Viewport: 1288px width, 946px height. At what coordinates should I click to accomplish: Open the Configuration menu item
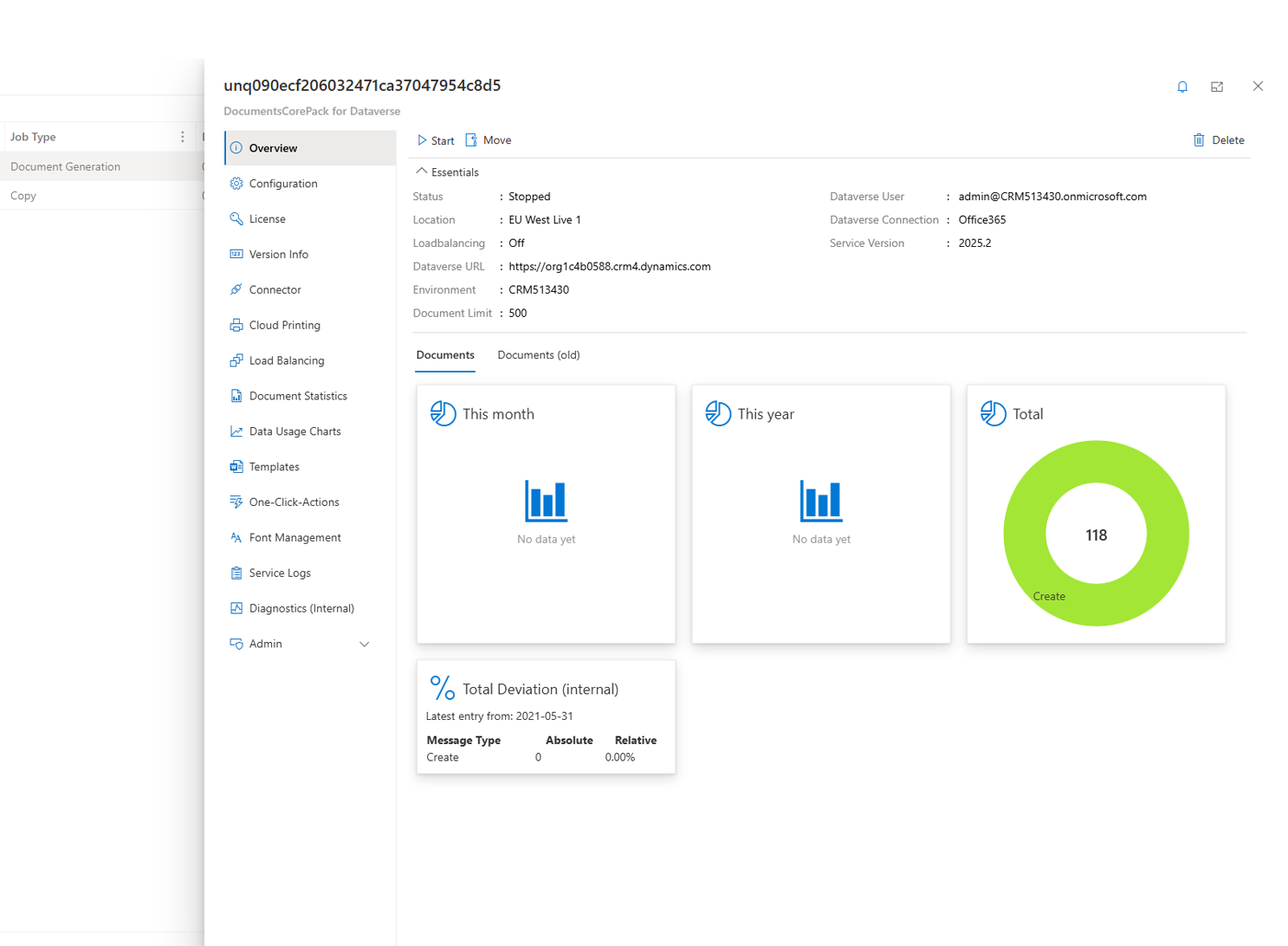pos(311,184)
